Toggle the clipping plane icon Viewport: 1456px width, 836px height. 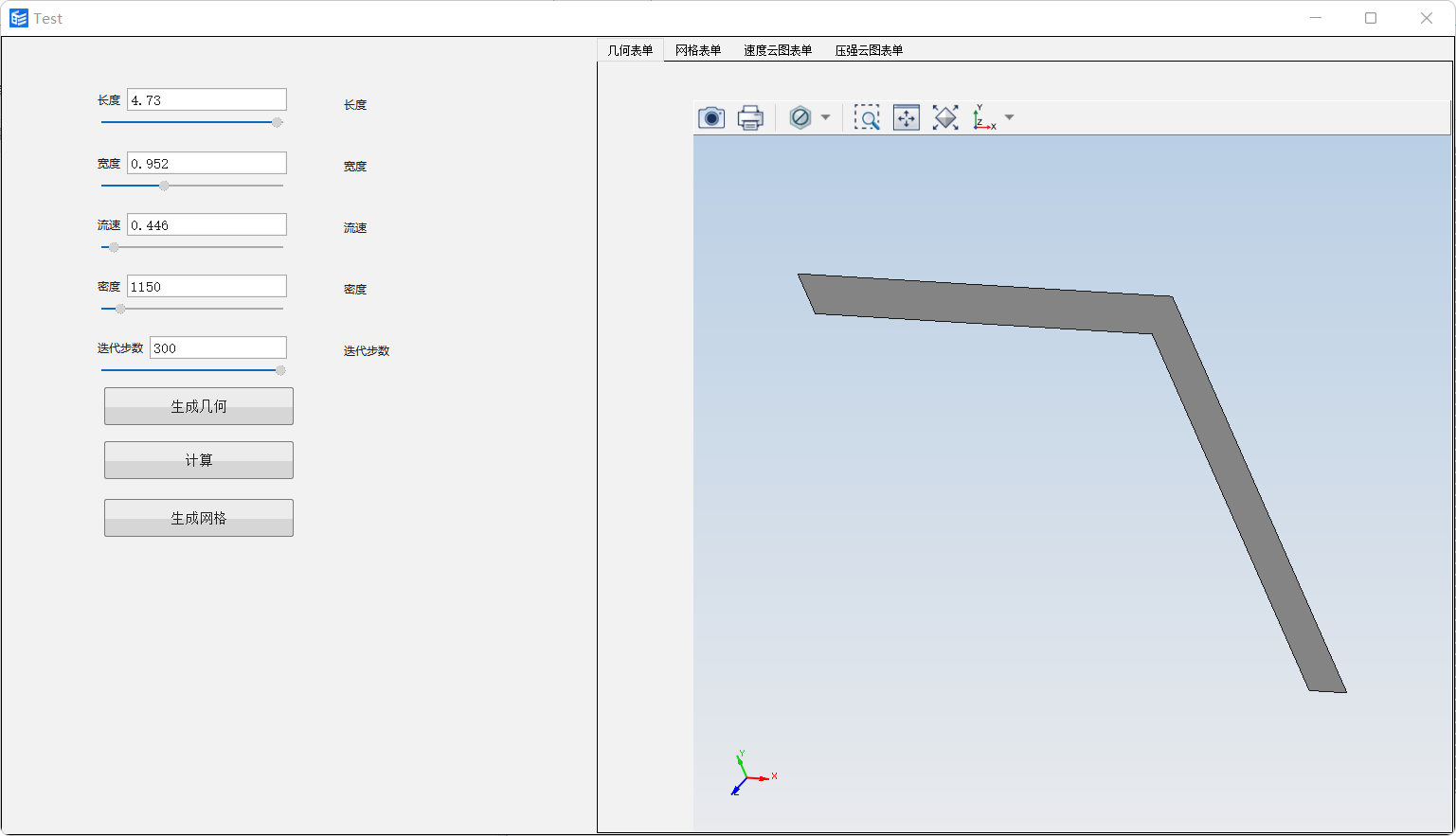coord(800,117)
